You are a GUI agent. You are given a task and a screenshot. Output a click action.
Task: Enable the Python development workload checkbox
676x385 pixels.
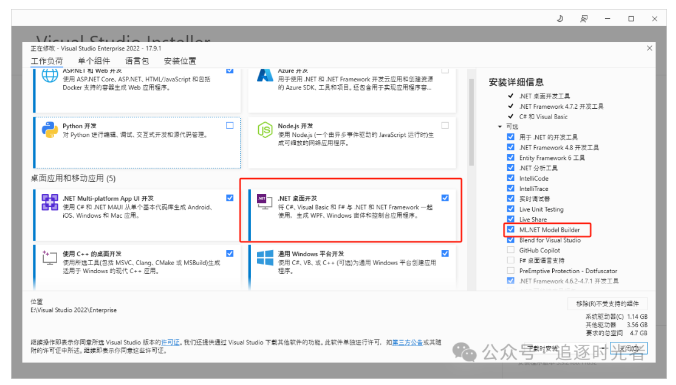(230, 125)
